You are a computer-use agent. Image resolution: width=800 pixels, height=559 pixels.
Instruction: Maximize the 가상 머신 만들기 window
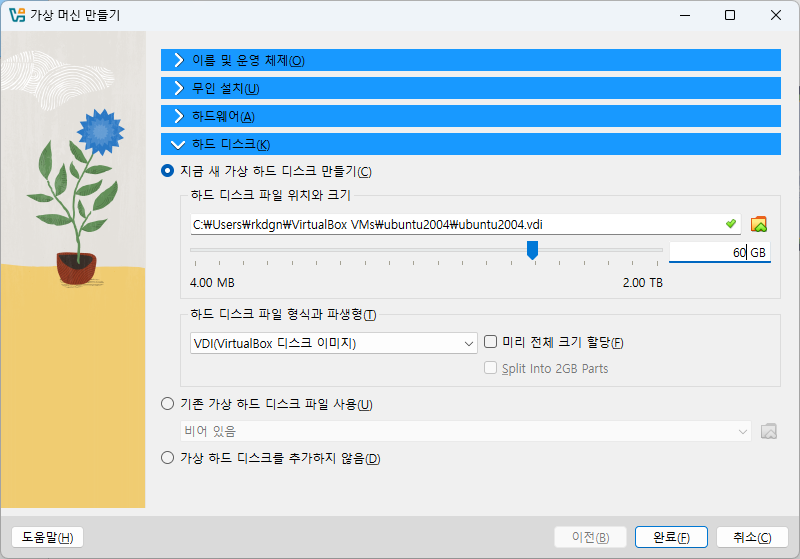point(730,15)
